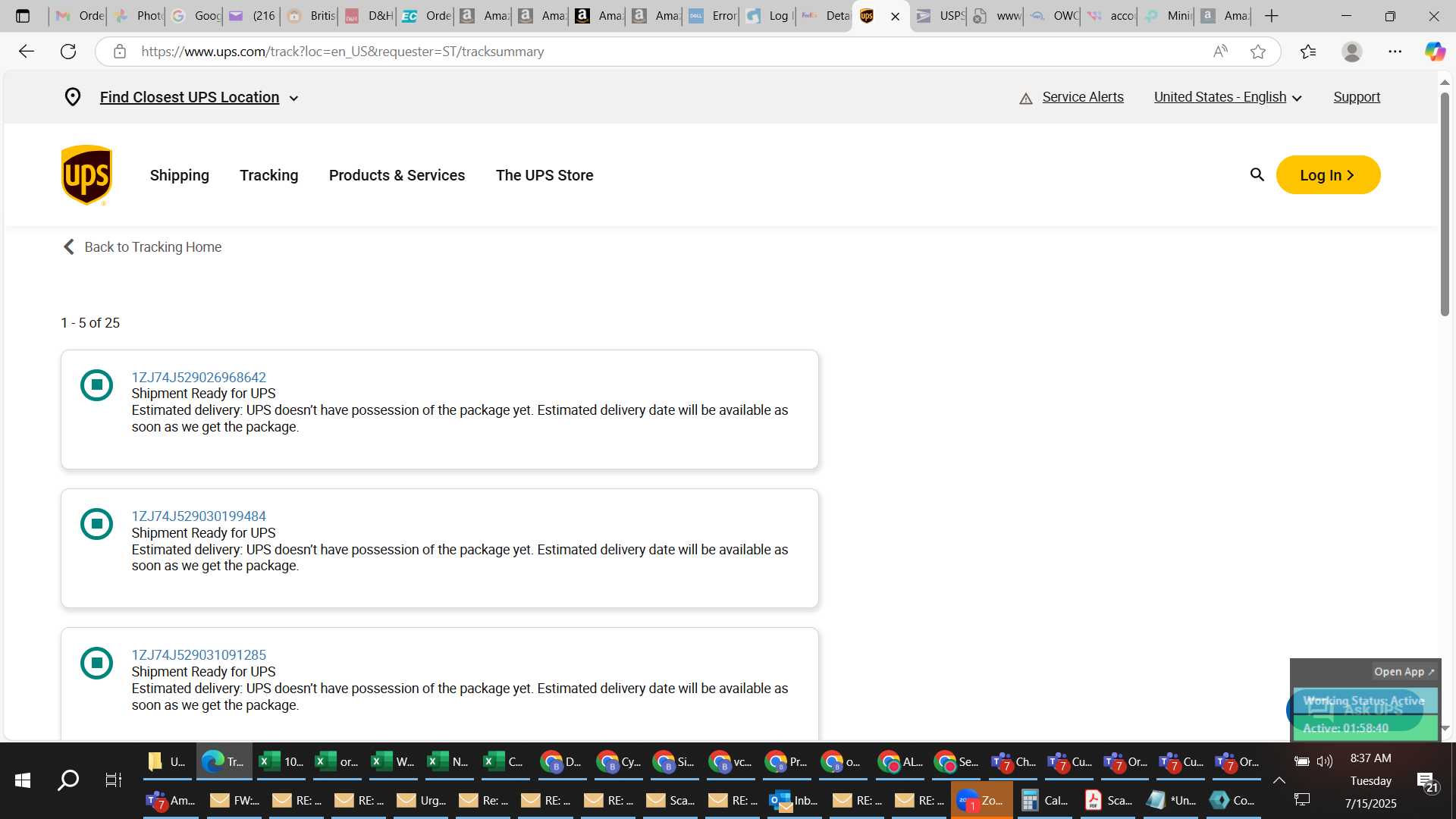Open a new browser tab
Image resolution: width=1456 pixels, height=819 pixels.
pyautogui.click(x=1272, y=16)
